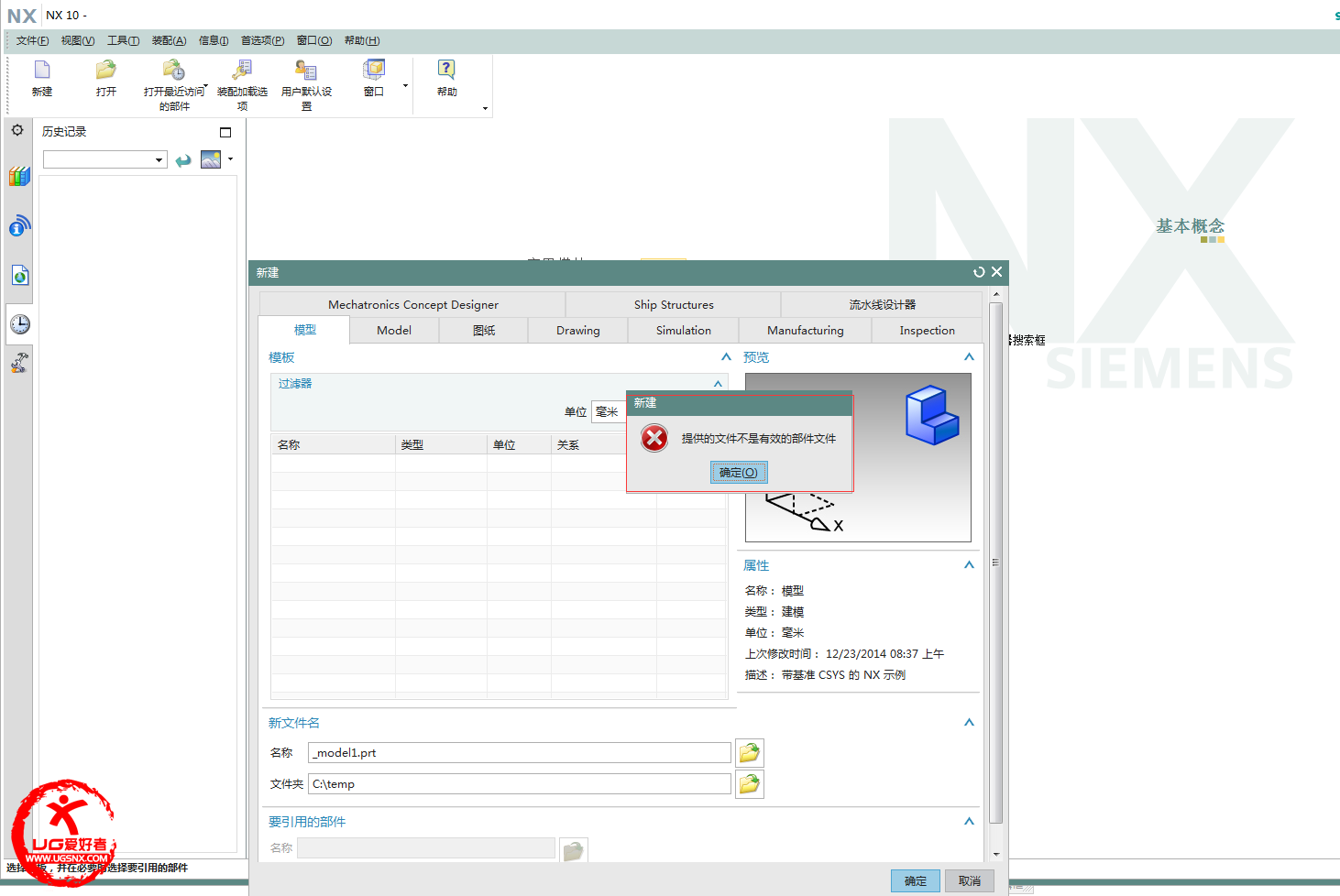Click the Help (帮助) toolbar icon
Image resolution: width=1340 pixels, height=896 pixels.
446,71
